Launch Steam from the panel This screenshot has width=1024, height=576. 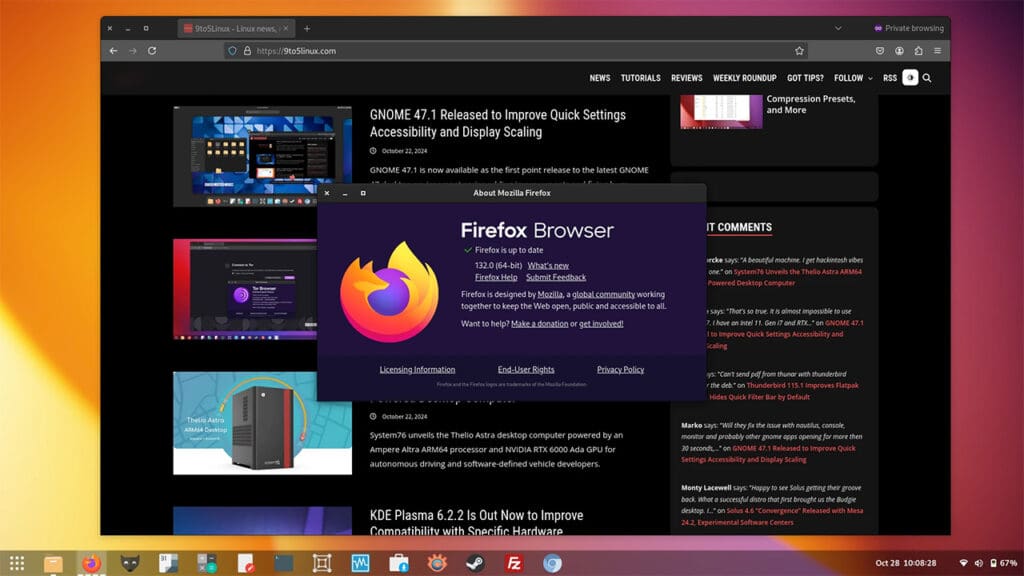[x=475, y=563]
